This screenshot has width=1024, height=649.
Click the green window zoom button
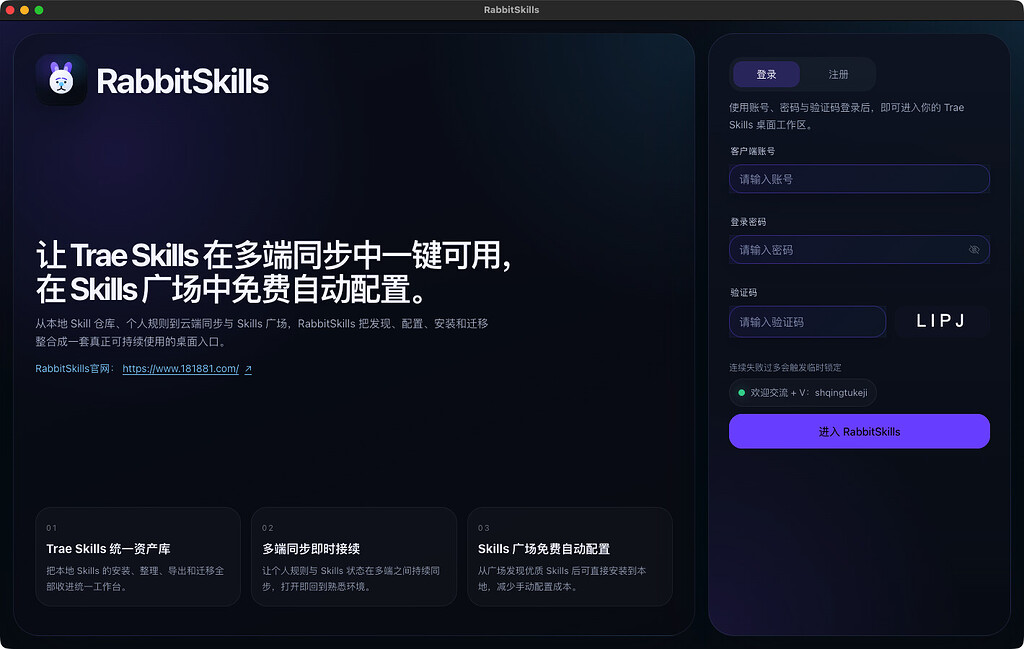click(x=39, y=10)
